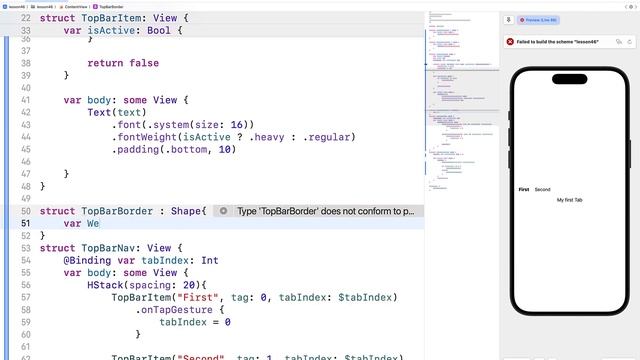Tap the Second tab in phone preview
Screen dimensions: 640x360
tap(542, 189)
